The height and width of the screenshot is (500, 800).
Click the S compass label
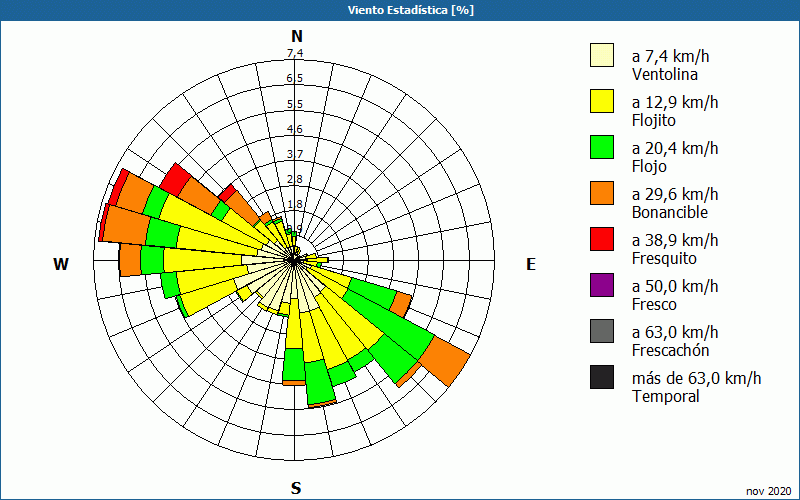pos(296,488)
